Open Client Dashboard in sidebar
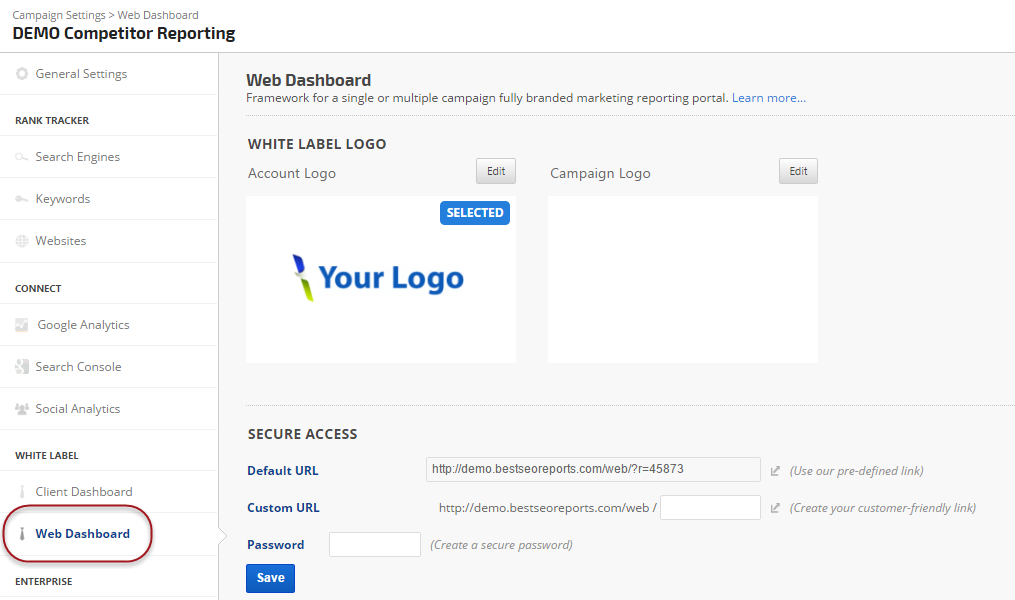 [x=83, y=492]
